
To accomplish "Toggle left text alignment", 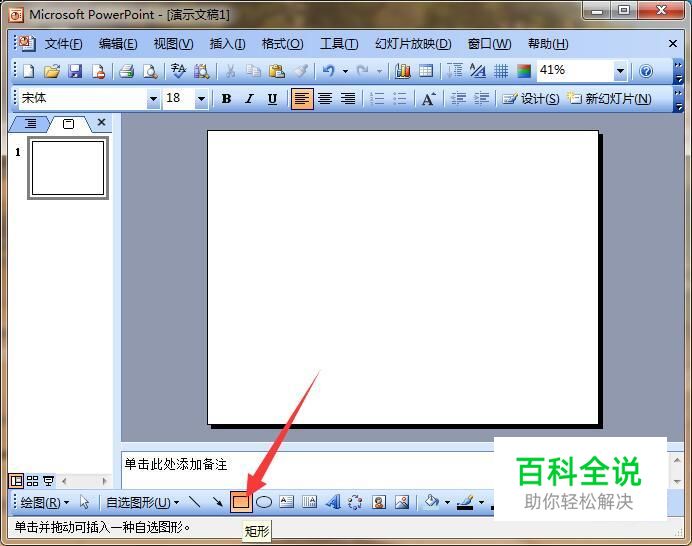I will click(x=302, y=99).
